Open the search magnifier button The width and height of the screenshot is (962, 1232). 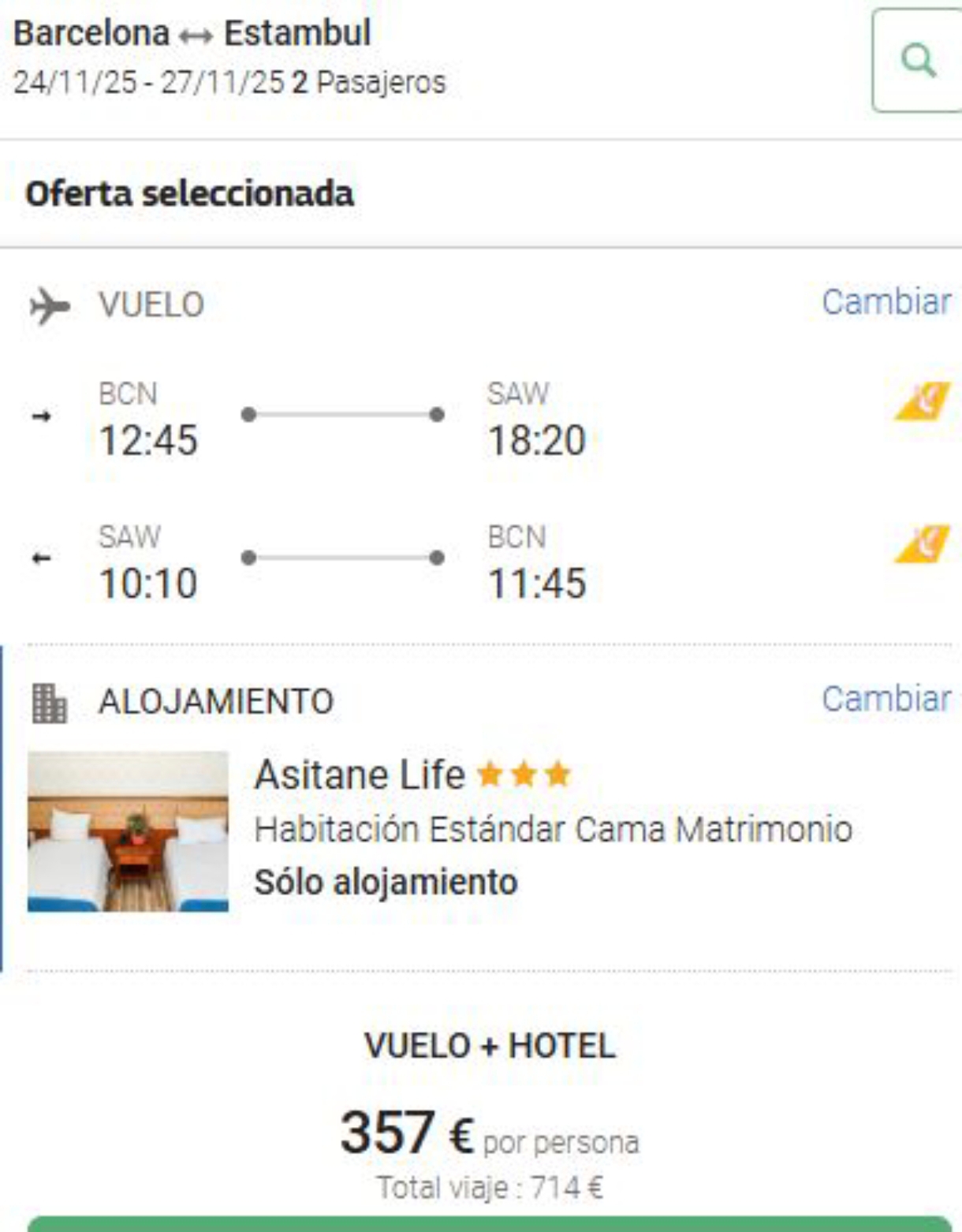(x=919, y=61)
